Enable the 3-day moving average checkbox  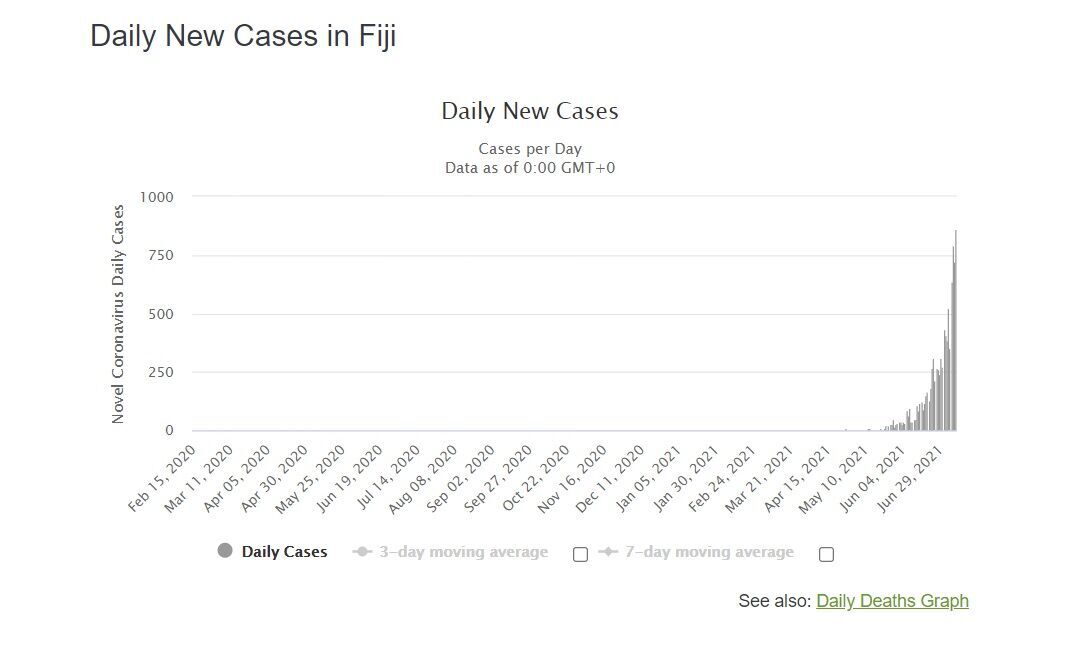(x=580, y=554)
